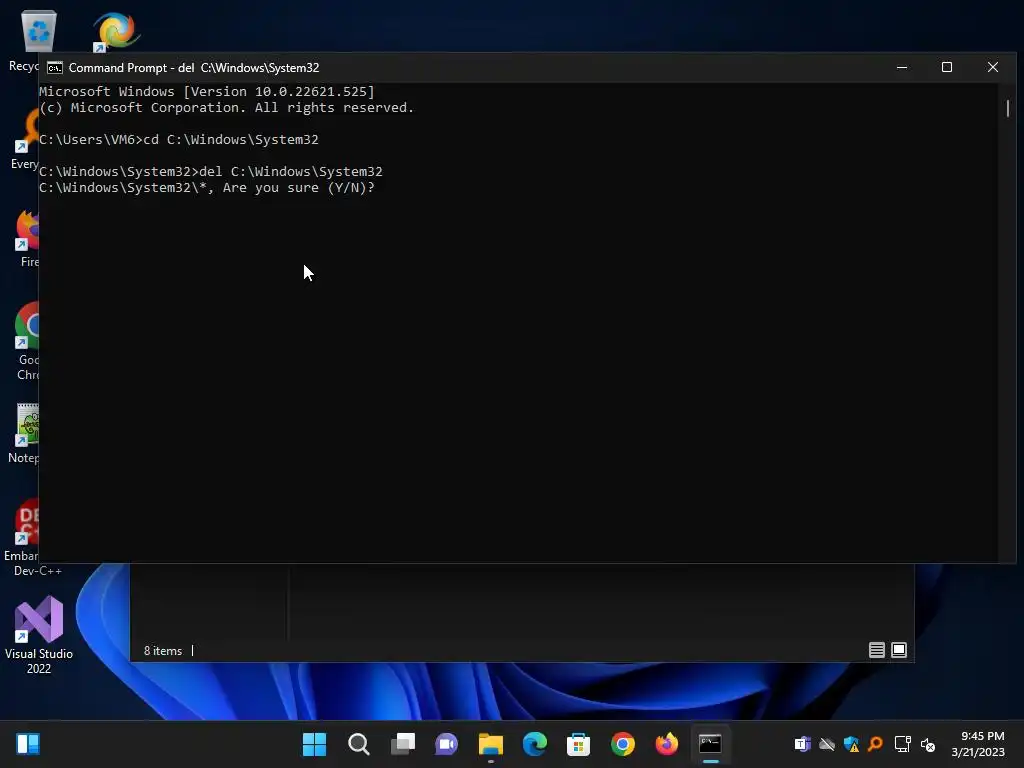Open the Google Chrome desktop shortcut
The height and width of the screenshot is (768, 1024).
(x=26, y=341)
